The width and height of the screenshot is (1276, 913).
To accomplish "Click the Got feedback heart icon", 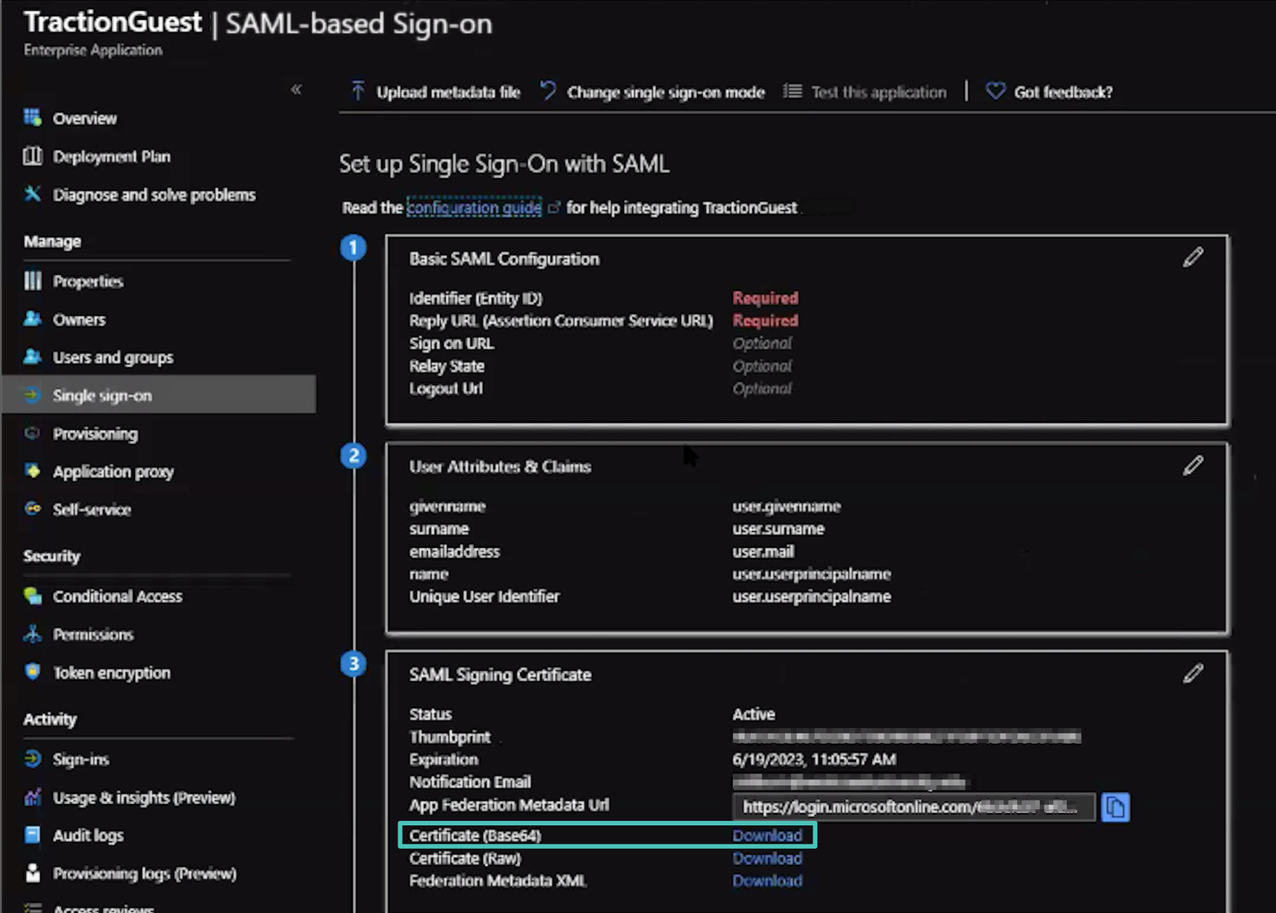I will click(x=995, y=91).
